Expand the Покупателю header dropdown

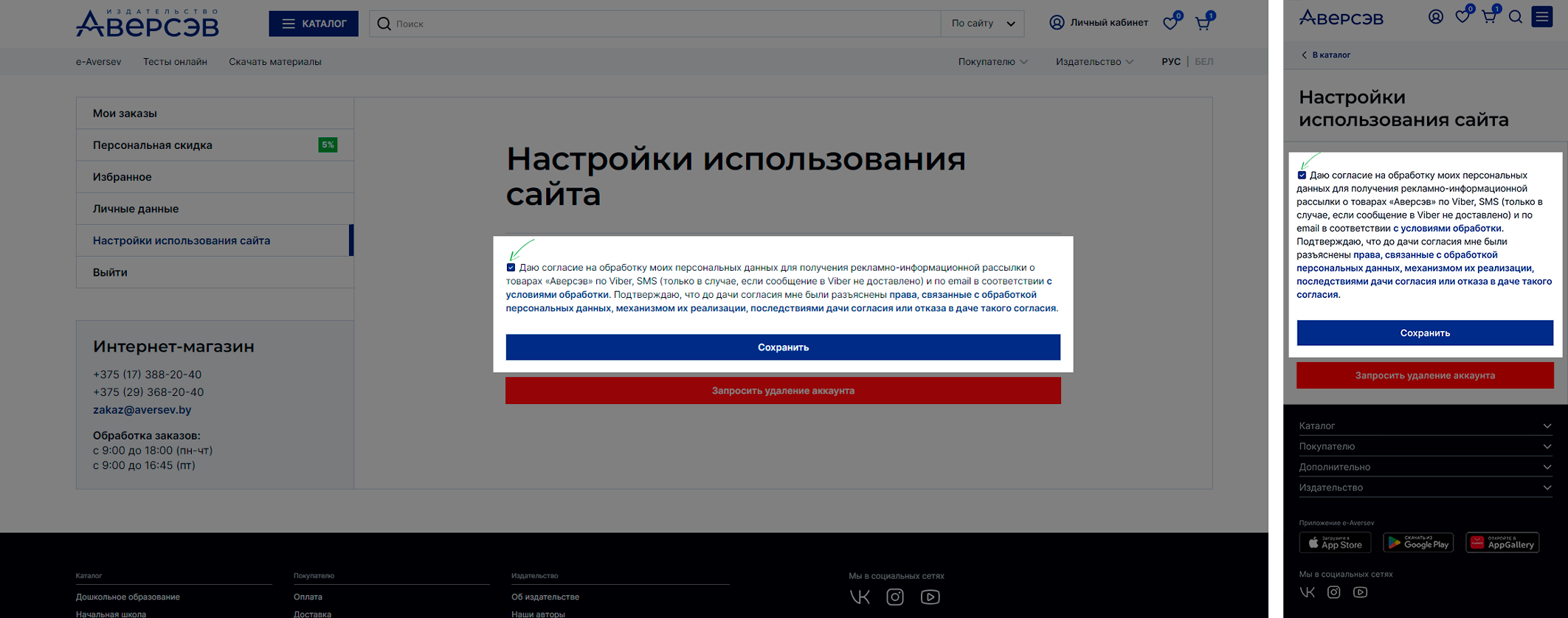pos(992,62)
